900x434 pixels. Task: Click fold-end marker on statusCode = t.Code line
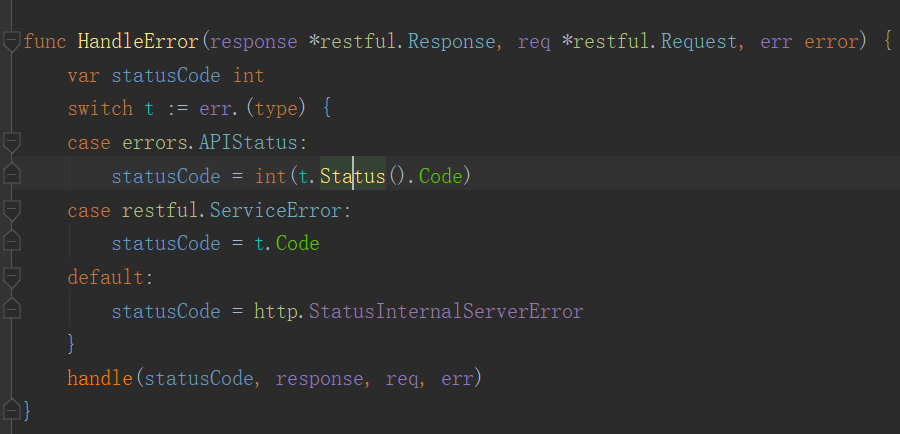(x=11, y=243)
